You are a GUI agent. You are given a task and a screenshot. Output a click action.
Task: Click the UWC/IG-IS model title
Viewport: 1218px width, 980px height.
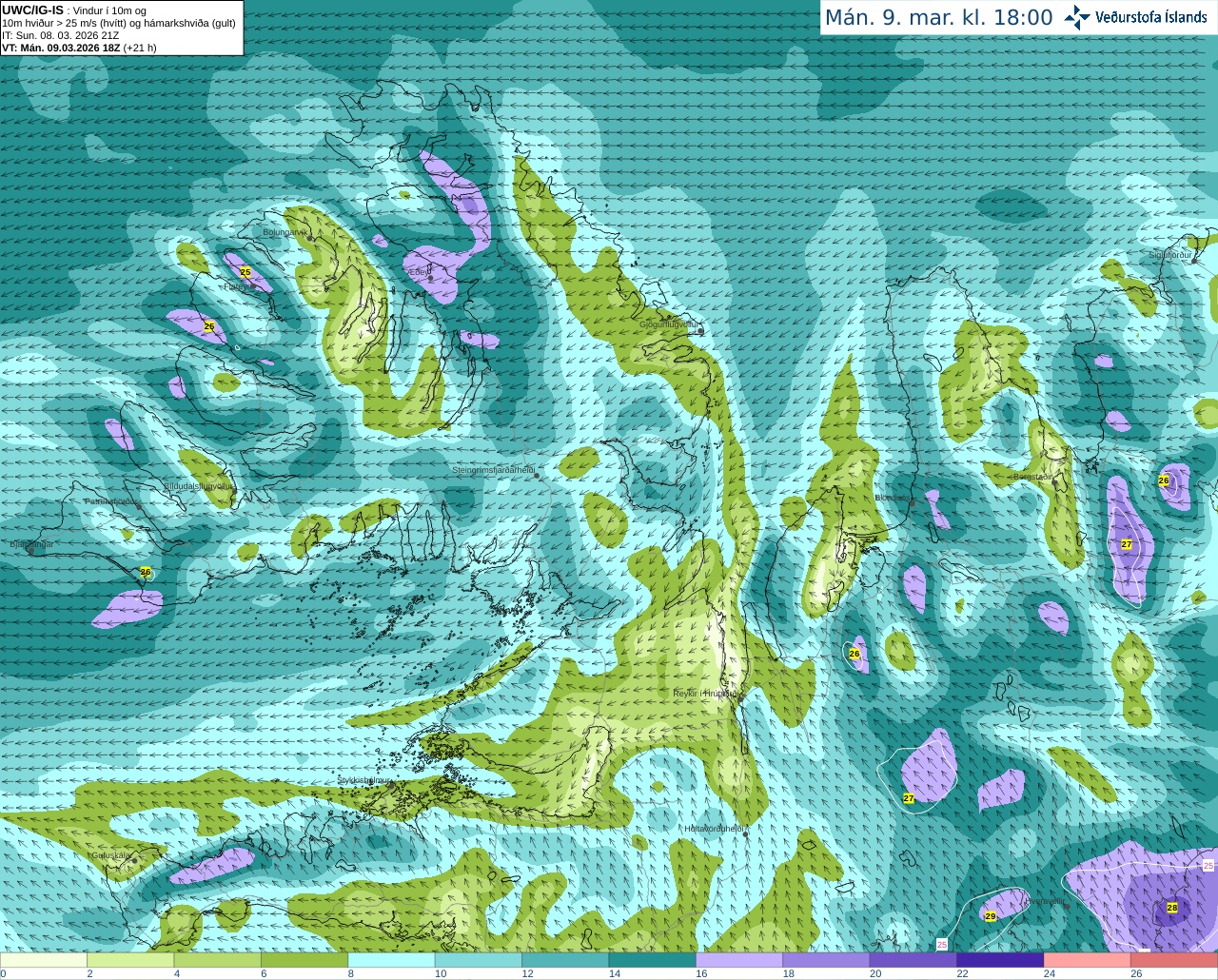[x=32, y=10]
